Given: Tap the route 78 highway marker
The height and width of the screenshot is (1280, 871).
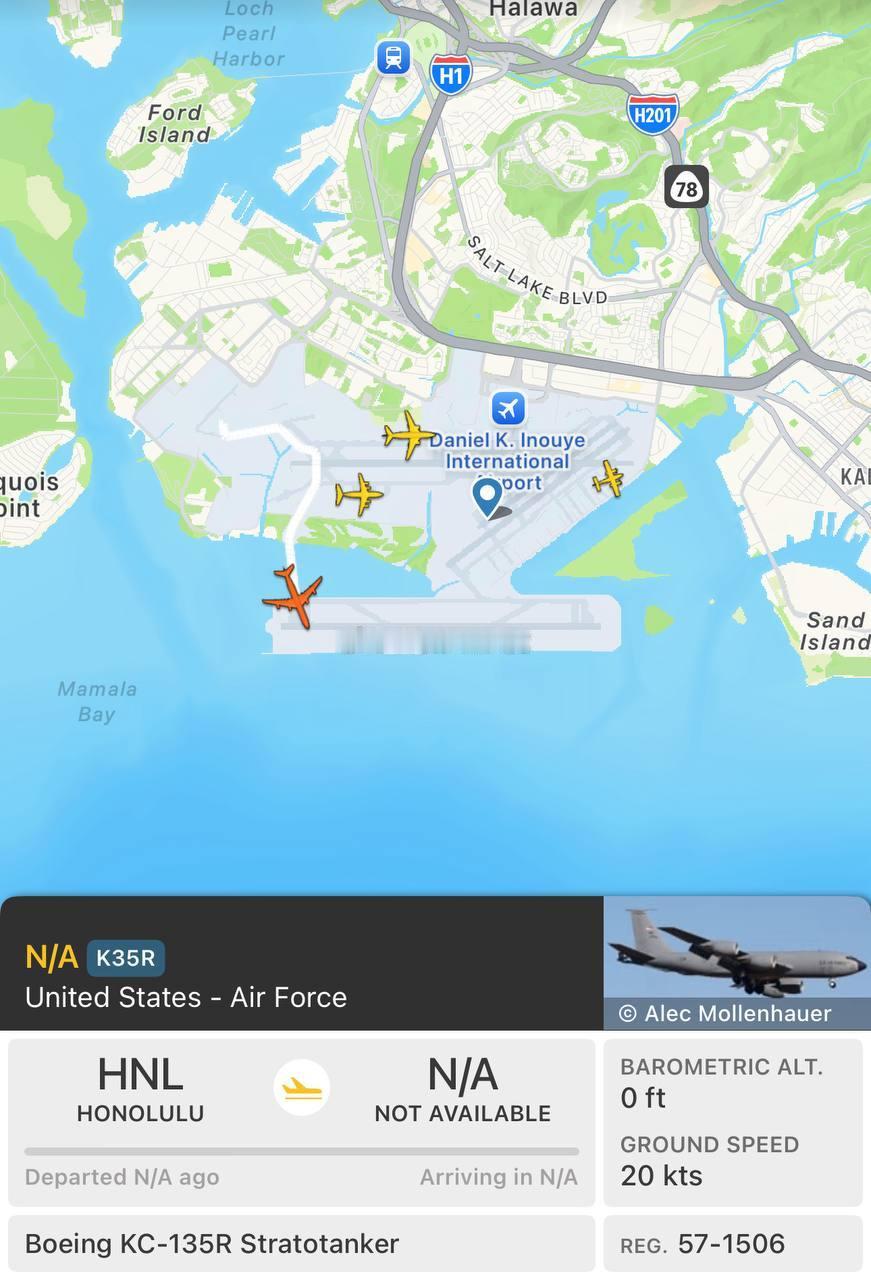Looking at the screenshot, I should [686, 187].
